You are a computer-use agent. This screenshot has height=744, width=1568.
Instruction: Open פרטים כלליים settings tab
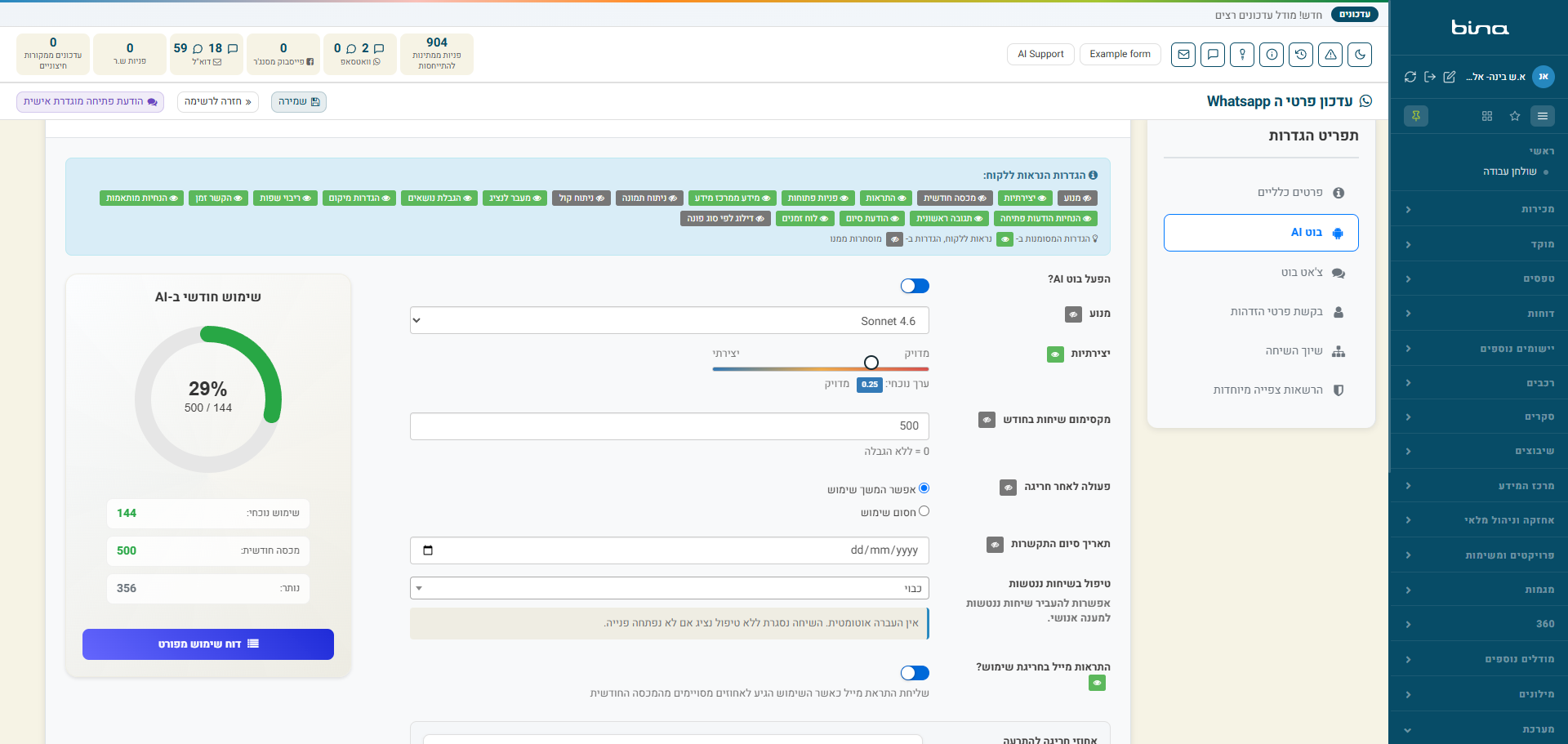(x=1261, y=193)
